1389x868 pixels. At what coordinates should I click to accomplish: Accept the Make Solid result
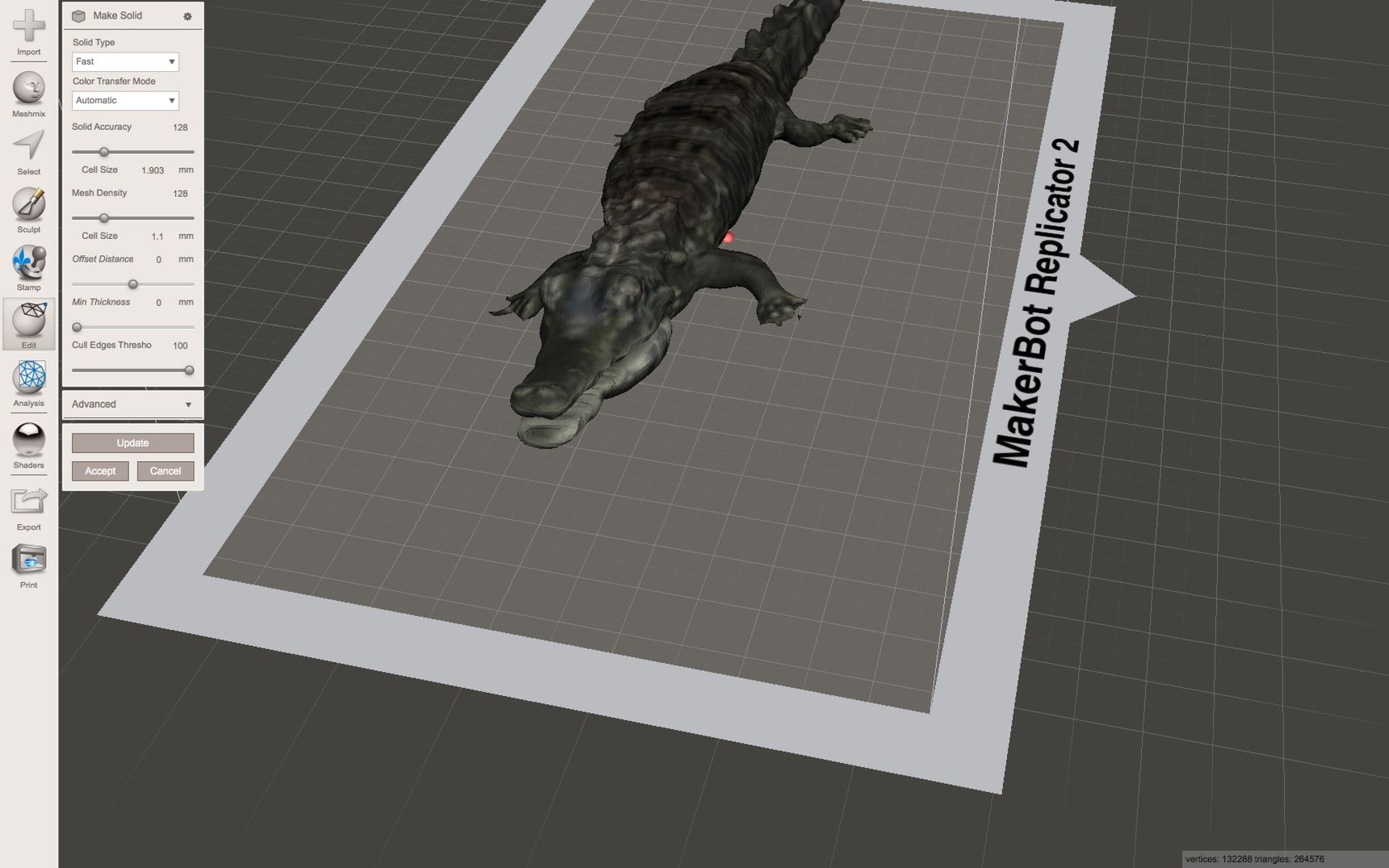point(100,471)
